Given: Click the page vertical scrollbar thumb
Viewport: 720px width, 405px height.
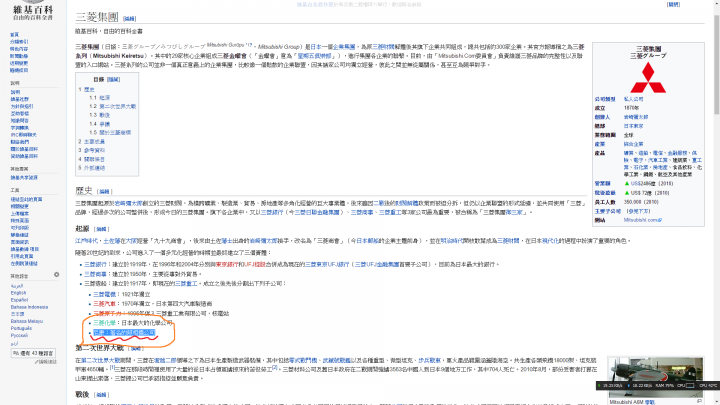Looking at the screenshot, I should click(x=716, y=64).
